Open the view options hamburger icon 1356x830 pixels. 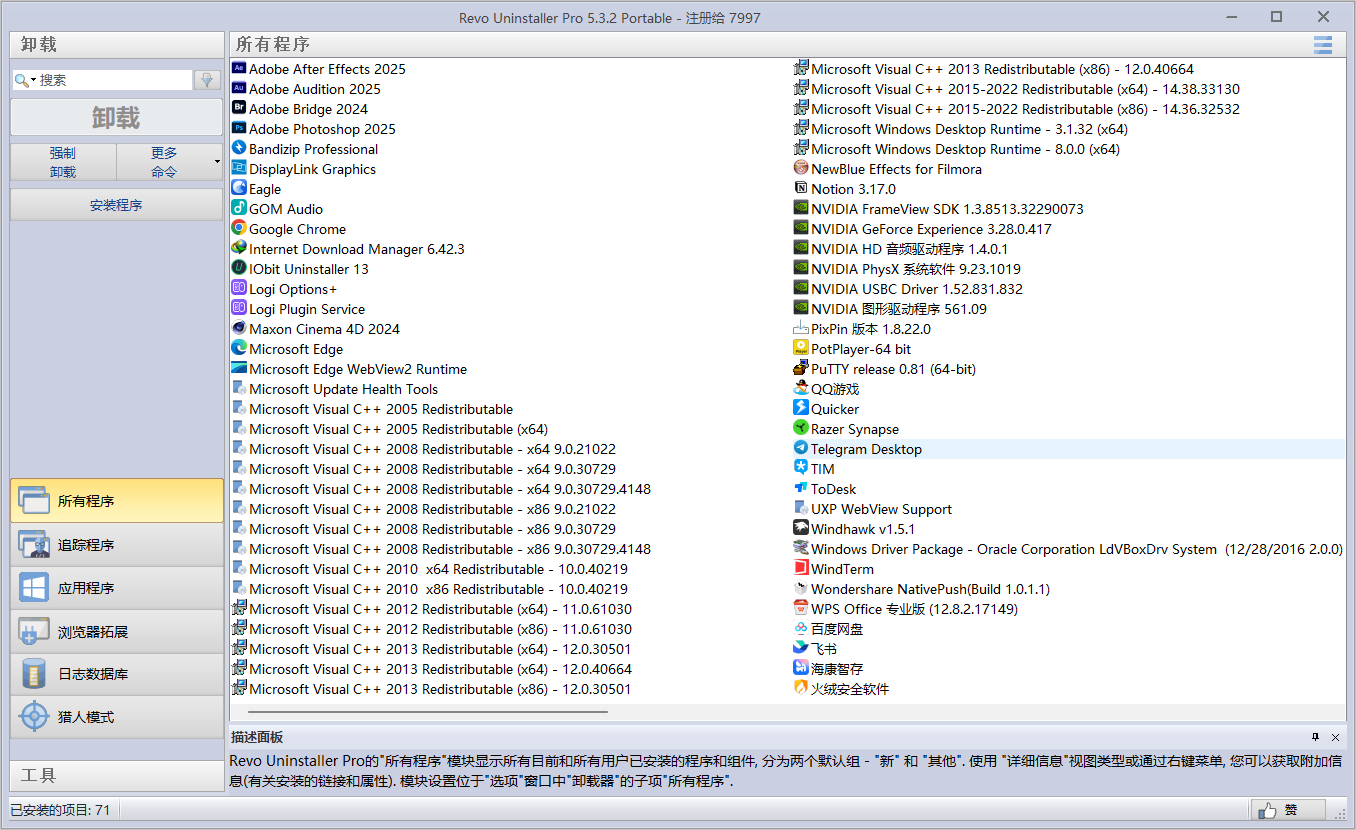click(1323, 45)
